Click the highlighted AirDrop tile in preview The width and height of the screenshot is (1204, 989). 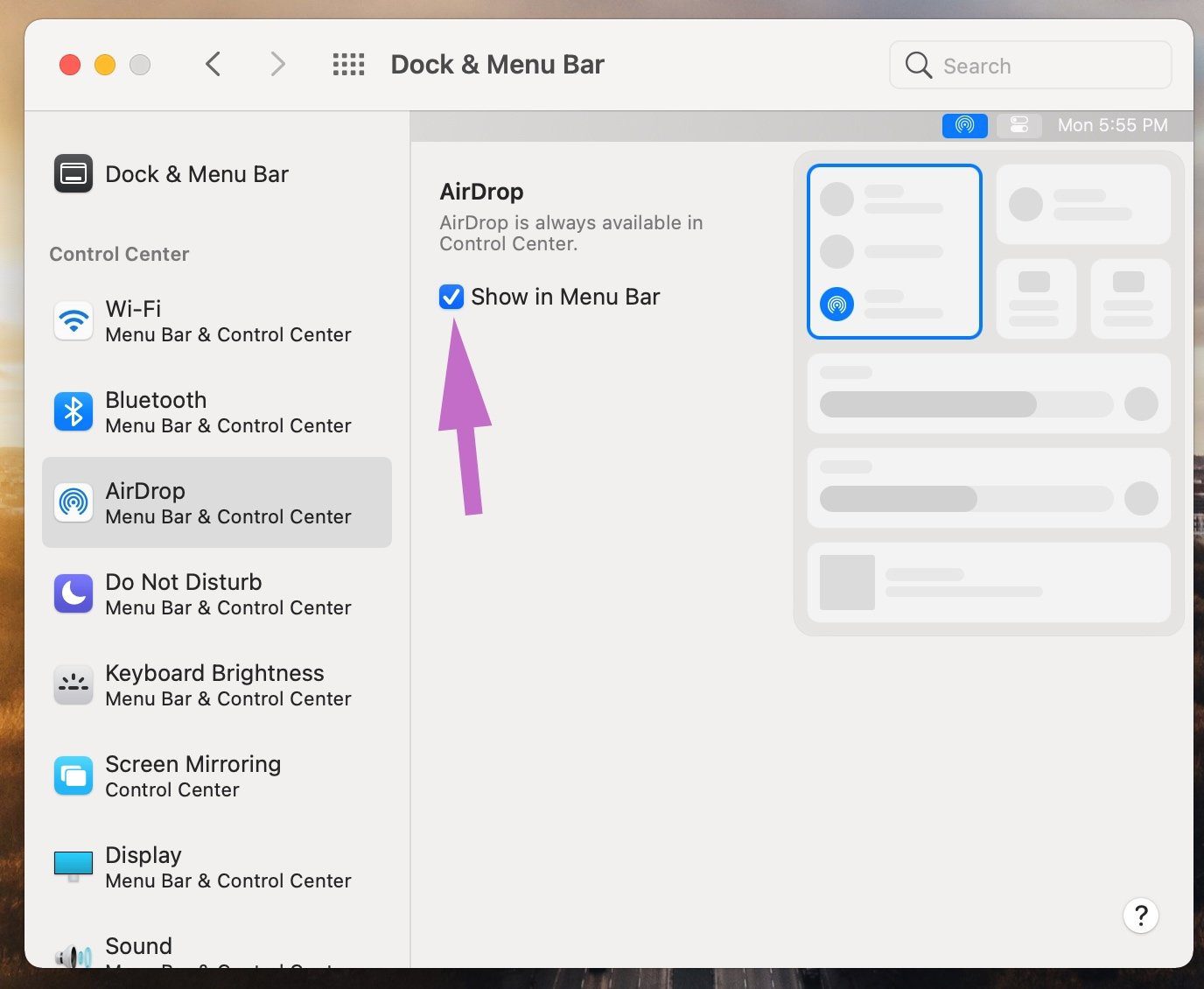coord(894,251)
